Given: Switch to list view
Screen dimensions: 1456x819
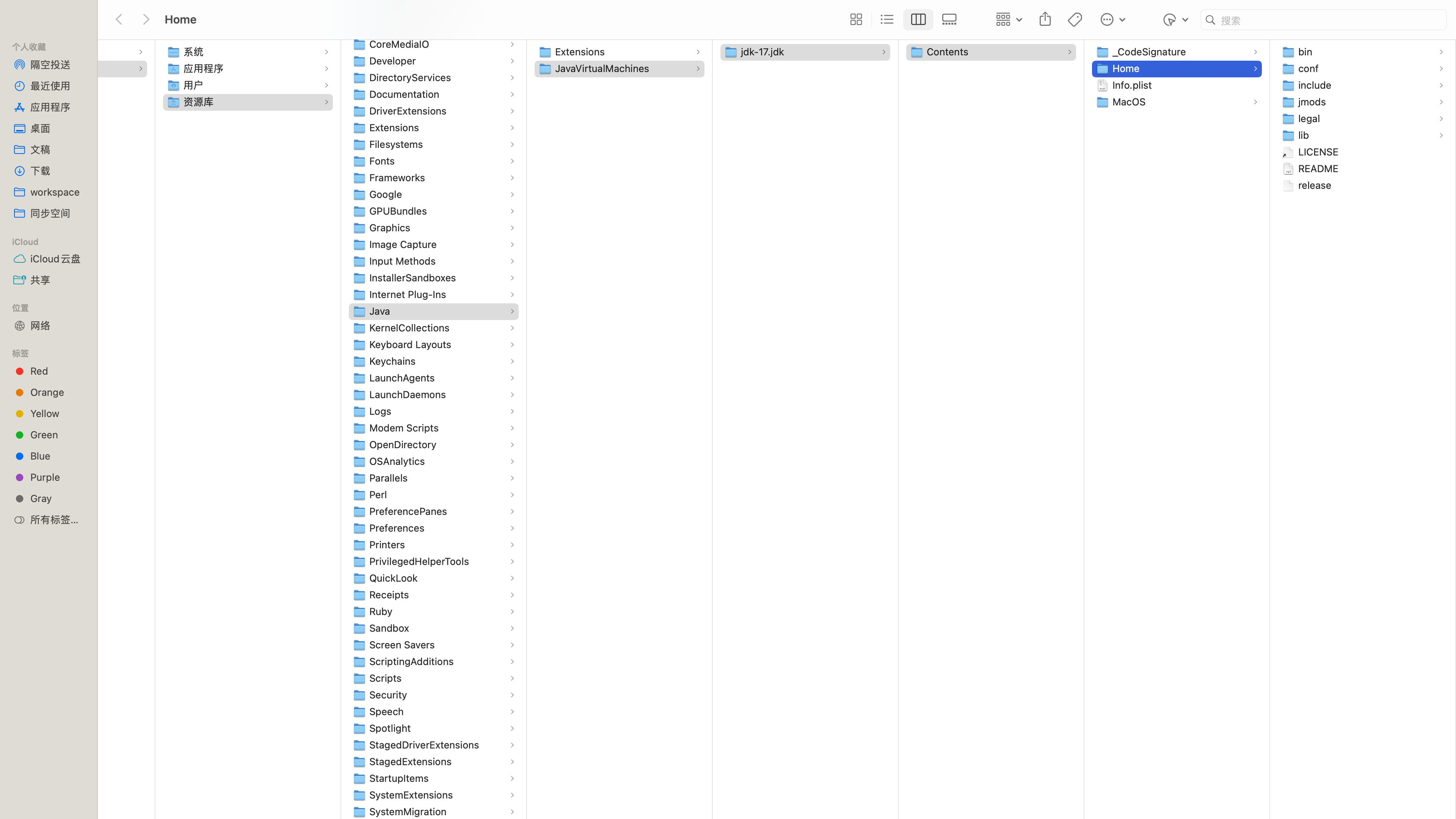Looking at the screenshot, I should (x=887, y=20).
